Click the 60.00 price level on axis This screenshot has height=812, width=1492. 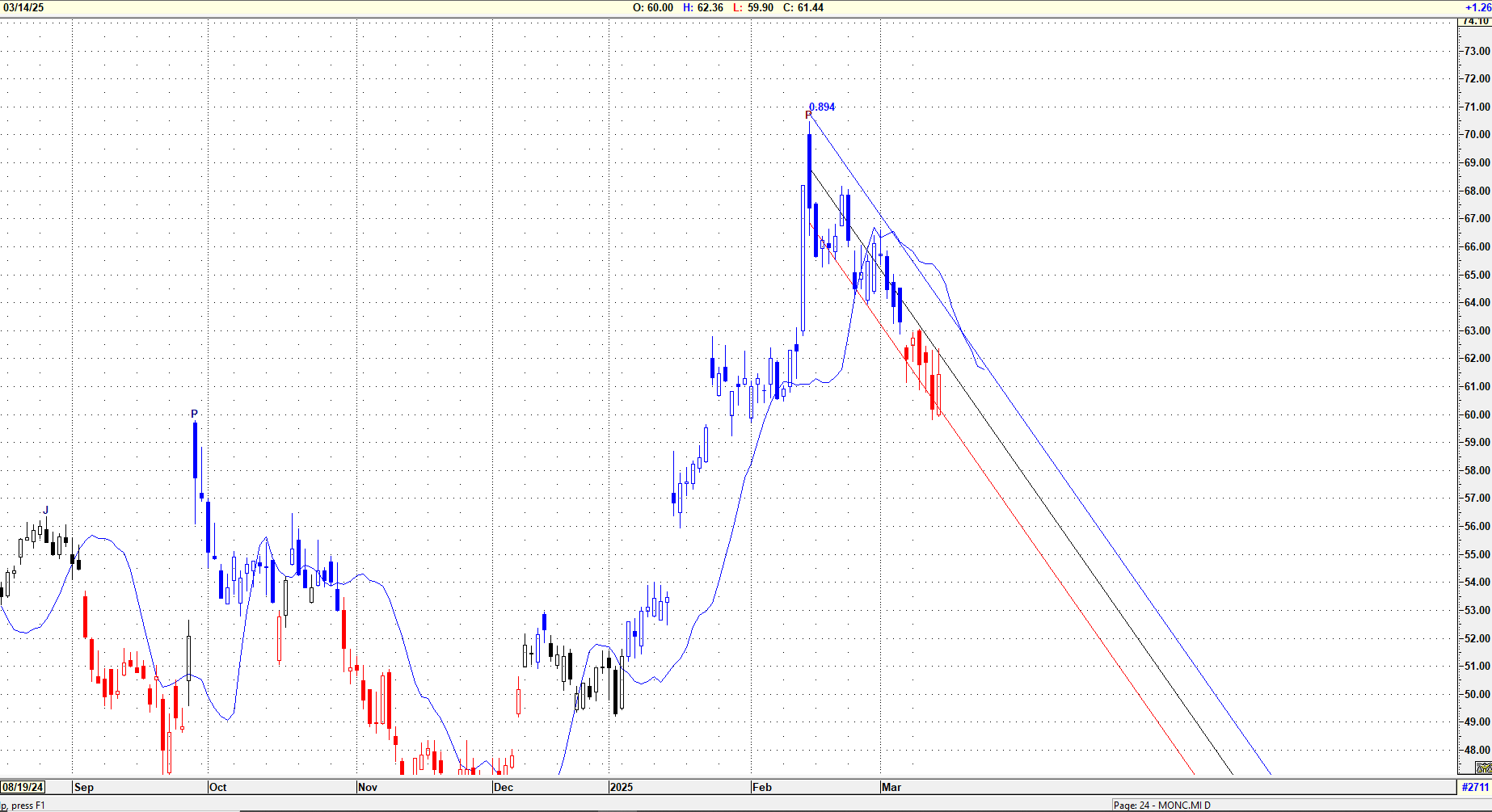coord(1477,414)
